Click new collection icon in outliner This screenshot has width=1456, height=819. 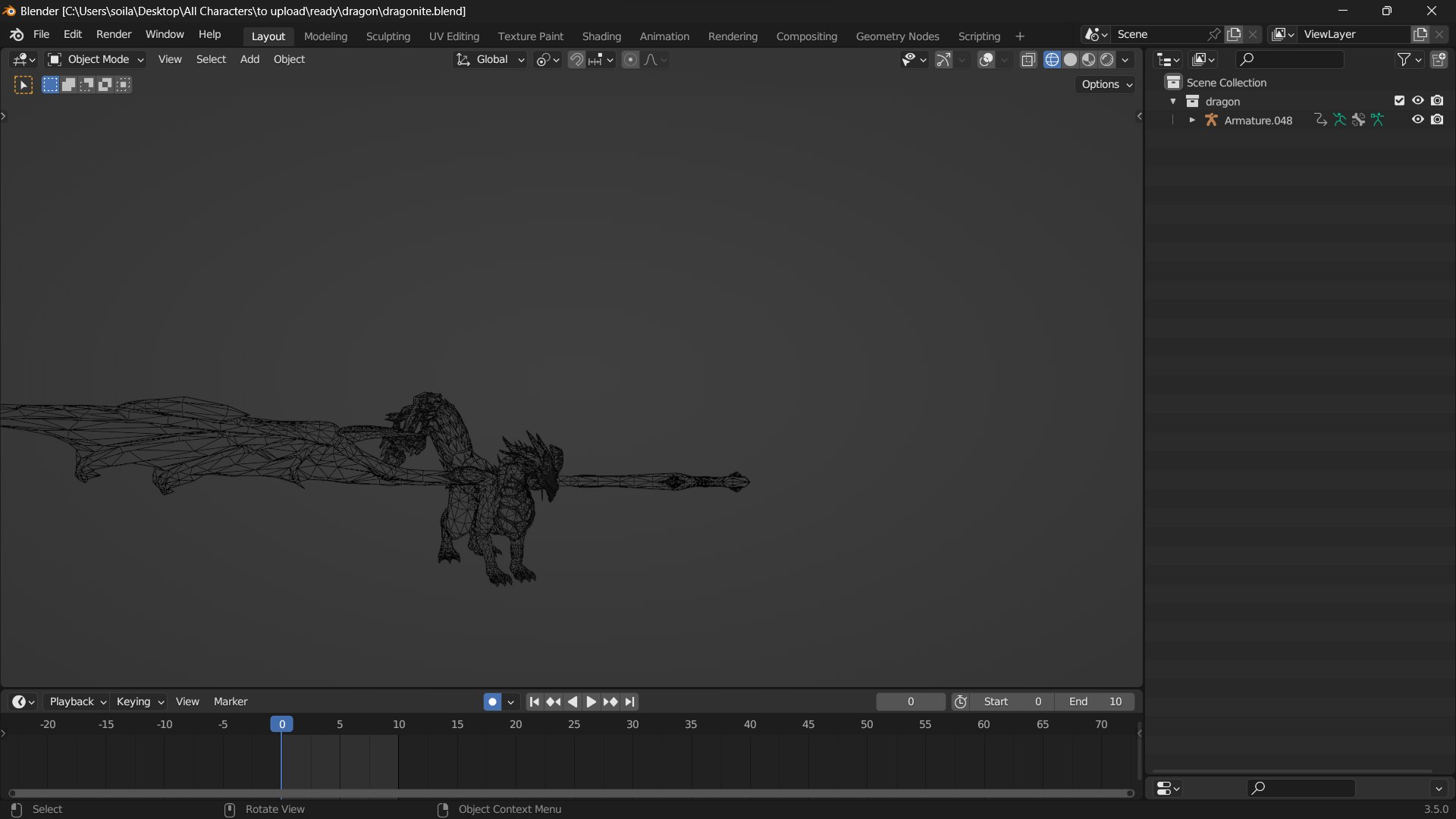pos(1439,59)
